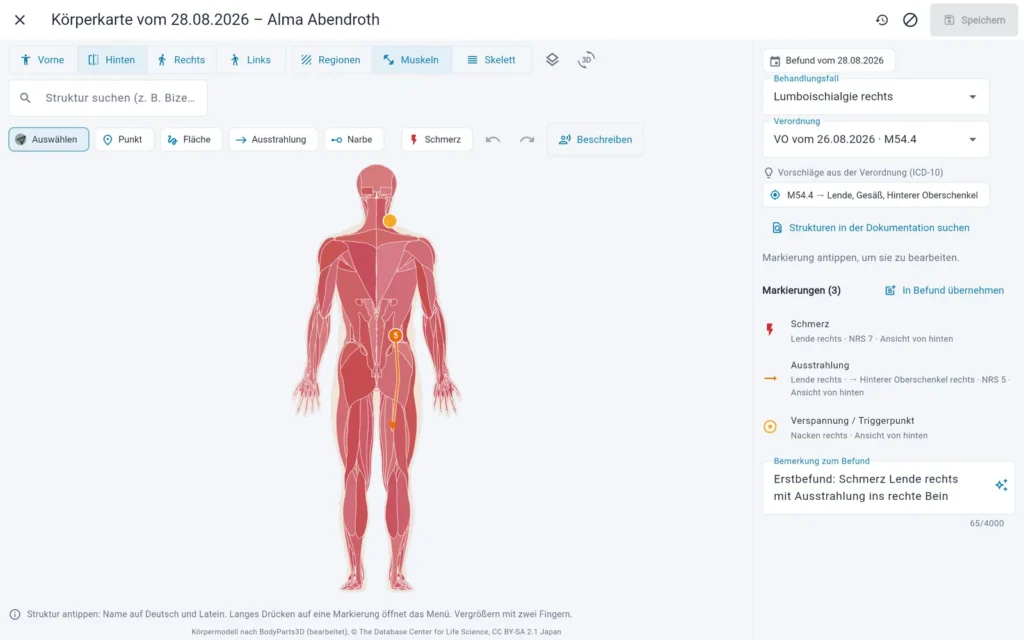Open the Verordnung dropdown
This screenshot has width=1024, height=640.
[x=875, y=139]
